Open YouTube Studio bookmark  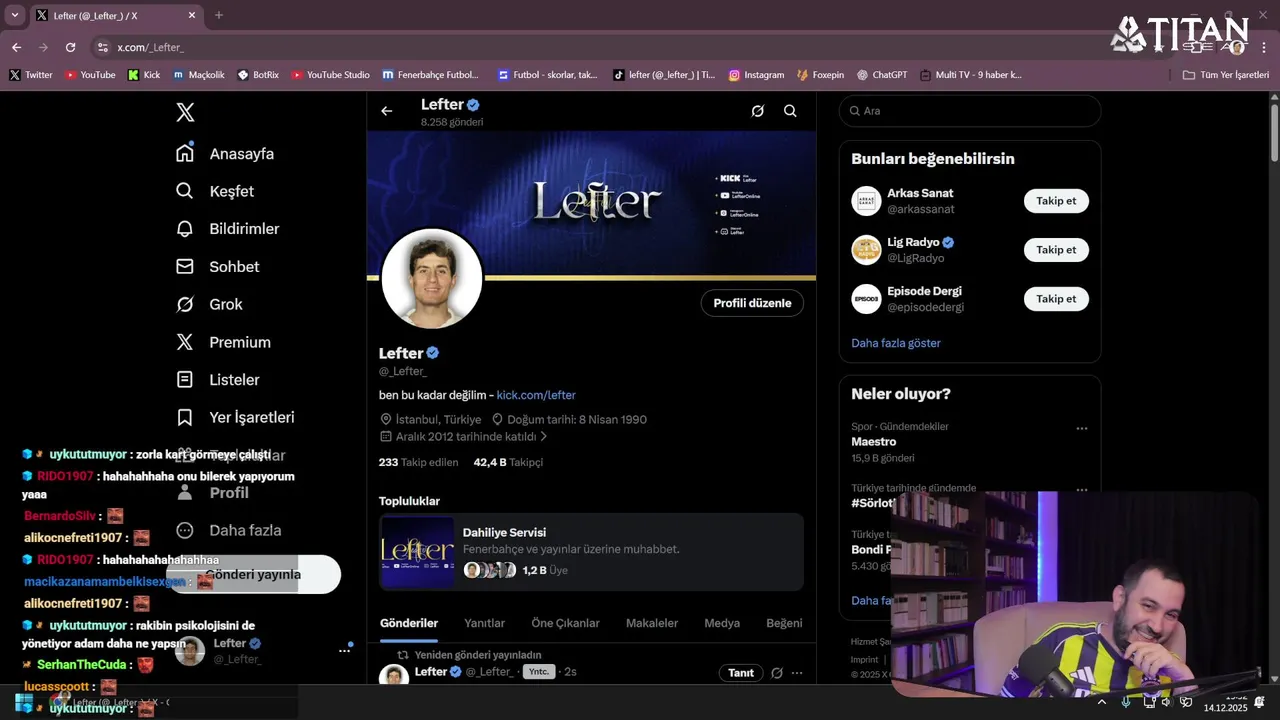(330, 75)
